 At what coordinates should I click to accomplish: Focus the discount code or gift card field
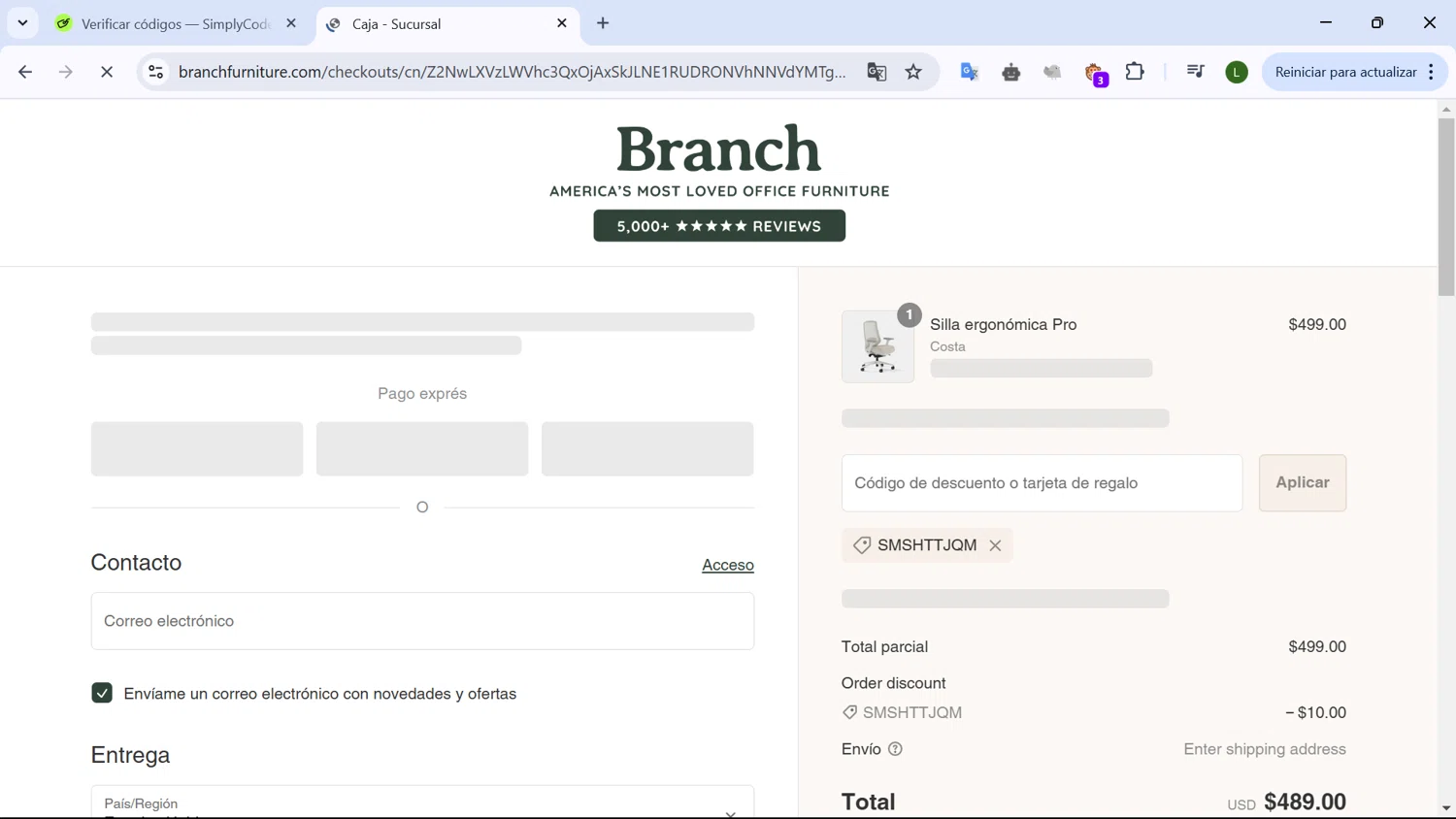(1042, 483)
